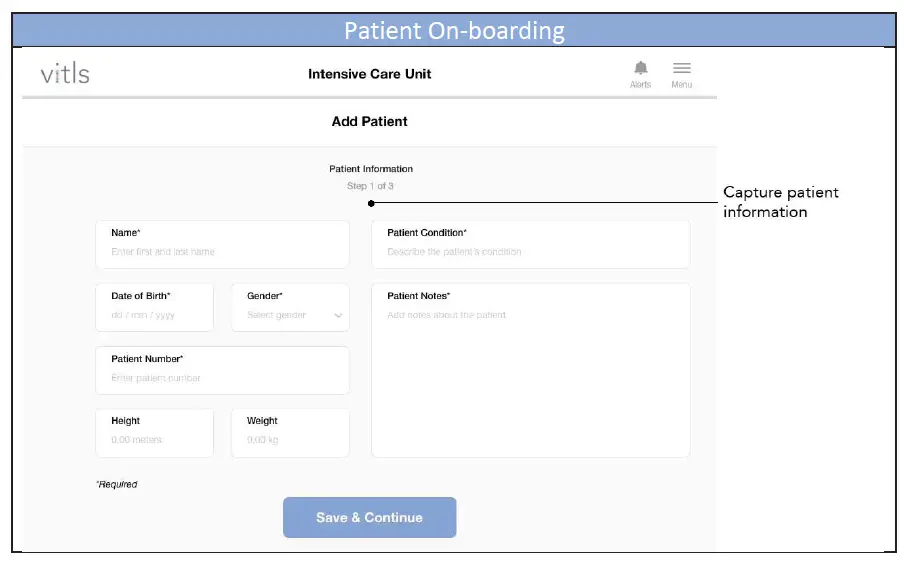Image resolution: width=904 pixels, height=564 pixels.
Task: Click the Step 1 of 3 indicator
Action: (371, 186)
